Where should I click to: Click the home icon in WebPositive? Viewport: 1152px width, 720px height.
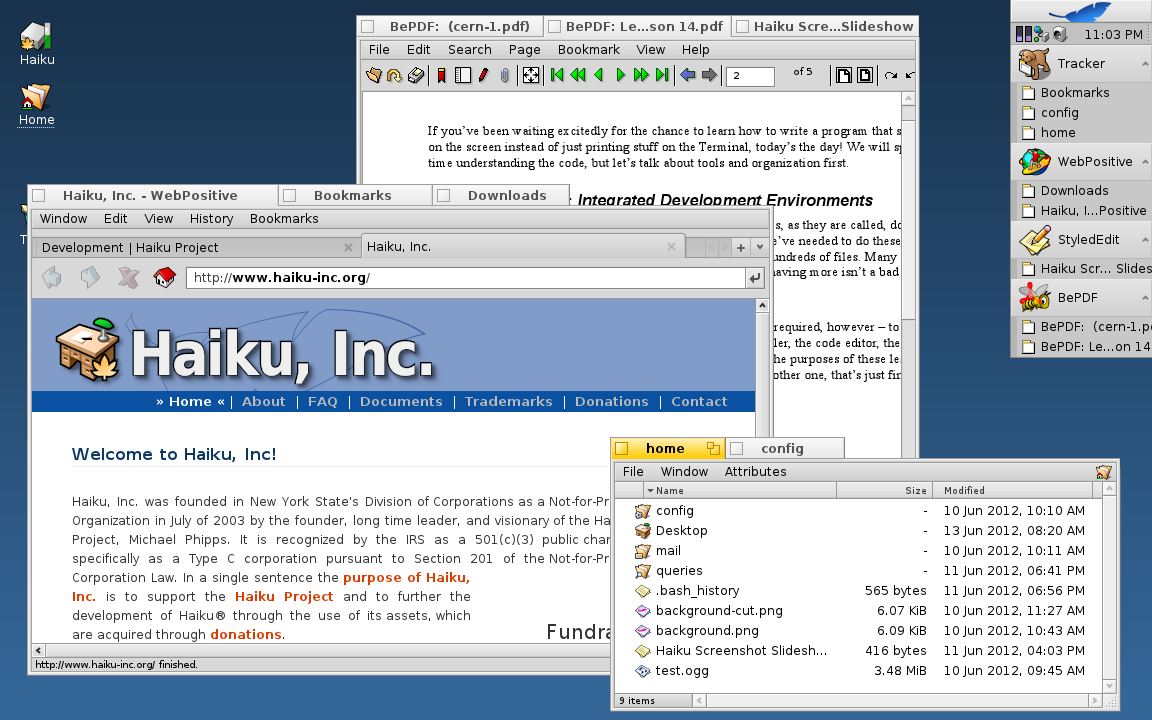point(164,277)
